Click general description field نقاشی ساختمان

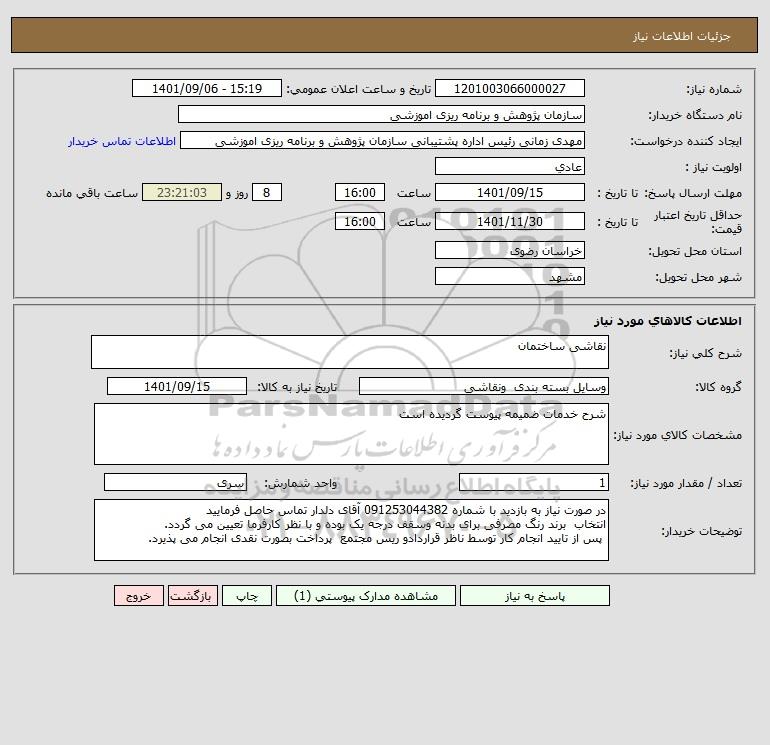pyautogui.click(x=350, y=352)
